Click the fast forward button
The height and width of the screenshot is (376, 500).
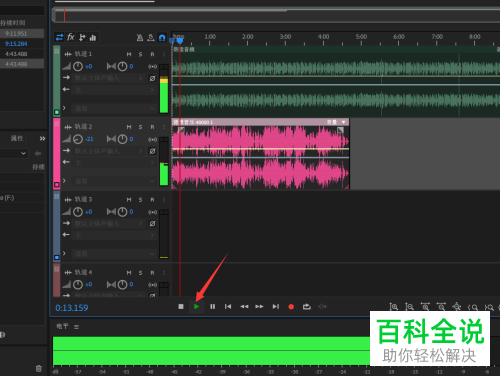pos(259,306)
